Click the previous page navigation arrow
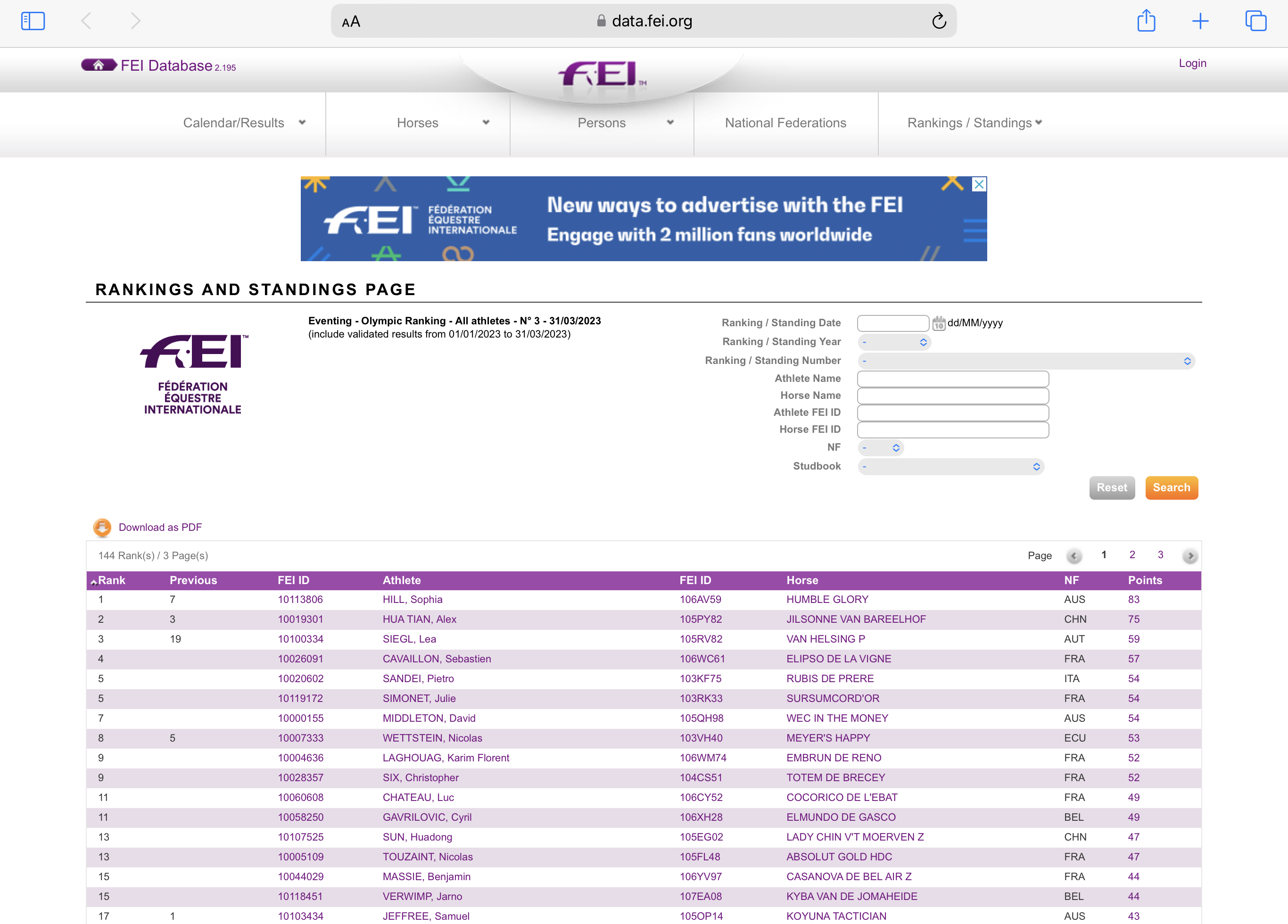Screen dimensions: 1288x924 tap(1074, 555)
